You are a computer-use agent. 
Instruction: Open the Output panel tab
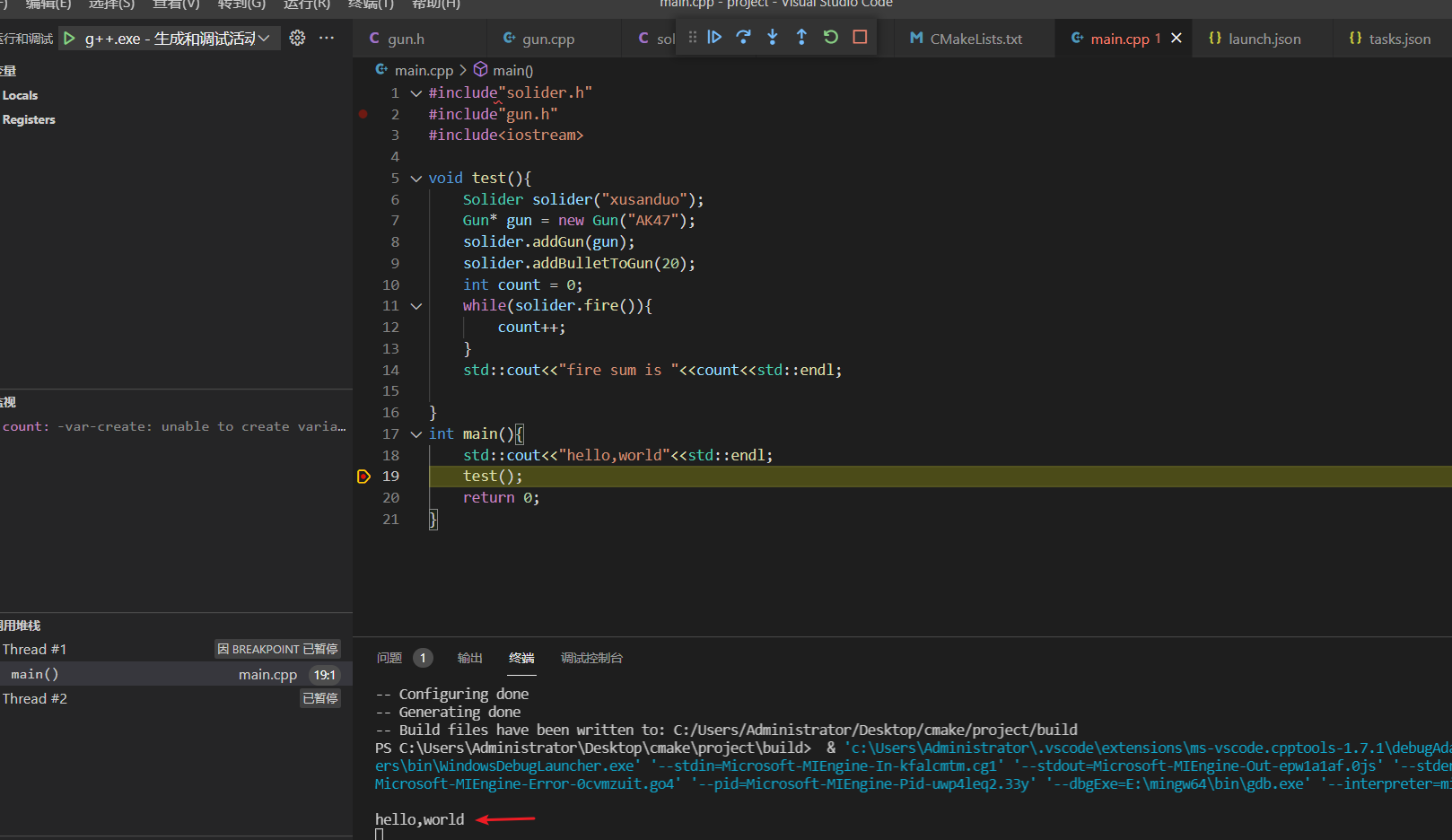[469, 658]
